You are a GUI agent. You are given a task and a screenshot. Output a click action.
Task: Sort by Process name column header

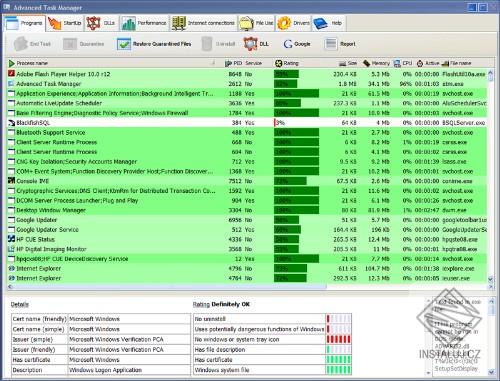point(111,63)
